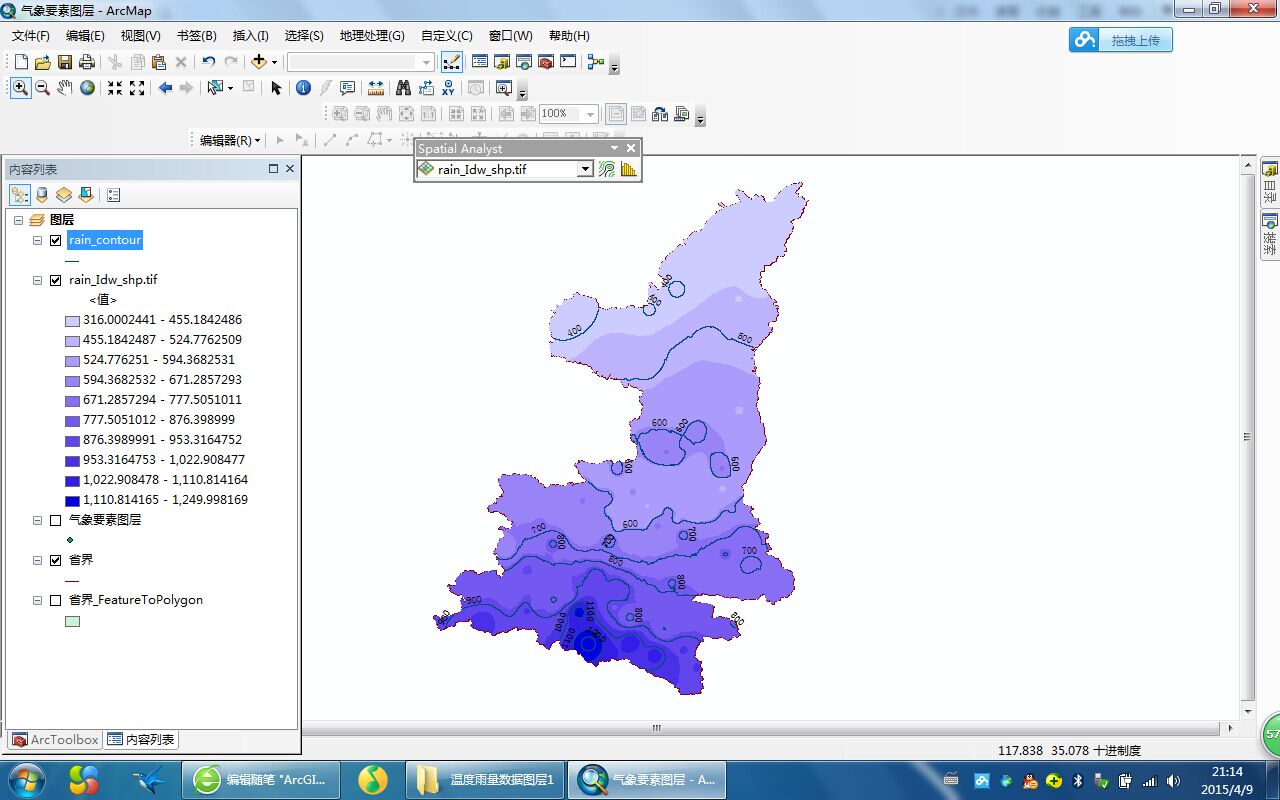Open Find binoculars tool
Viewport: 1280px width, 800px height.
tap(404, 88)
